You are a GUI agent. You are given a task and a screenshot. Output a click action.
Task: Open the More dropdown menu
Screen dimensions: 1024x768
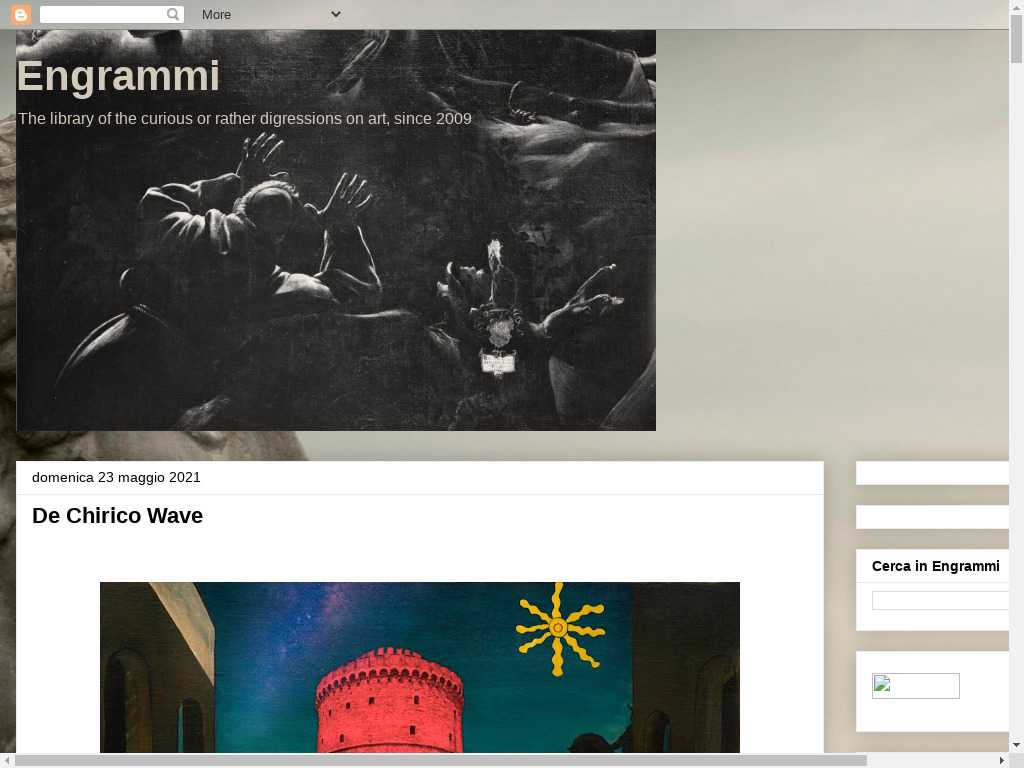click(216, 14)
